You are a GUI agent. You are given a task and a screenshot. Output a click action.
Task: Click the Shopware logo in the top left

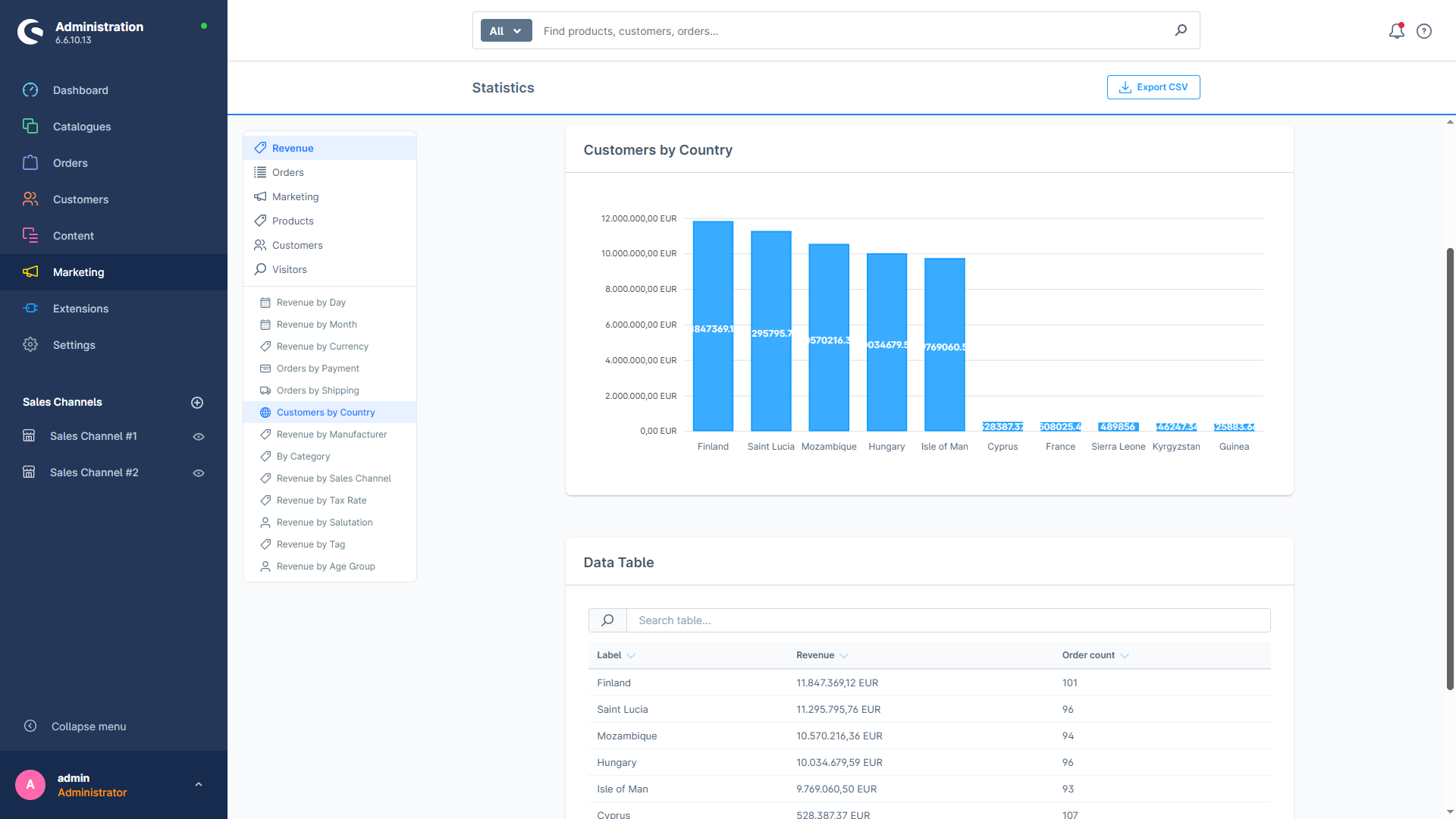coord(30,31)
